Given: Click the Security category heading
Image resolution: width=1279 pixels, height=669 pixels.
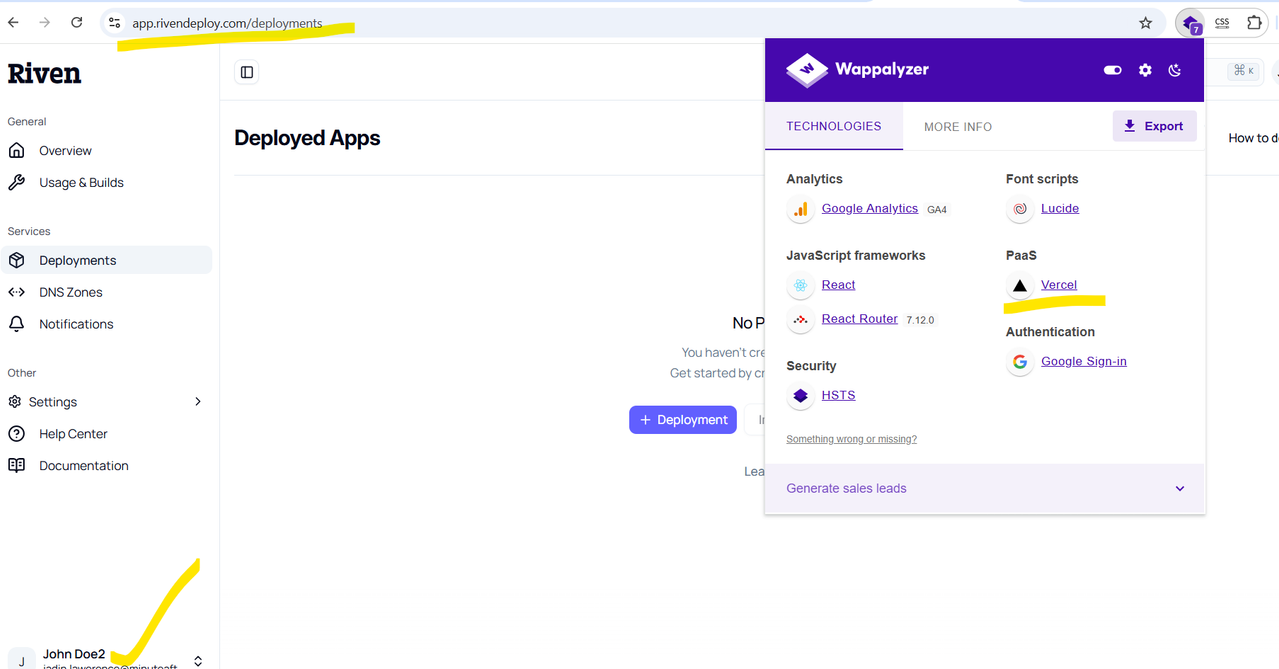Looking at the screenshot, I should [811, 366].
